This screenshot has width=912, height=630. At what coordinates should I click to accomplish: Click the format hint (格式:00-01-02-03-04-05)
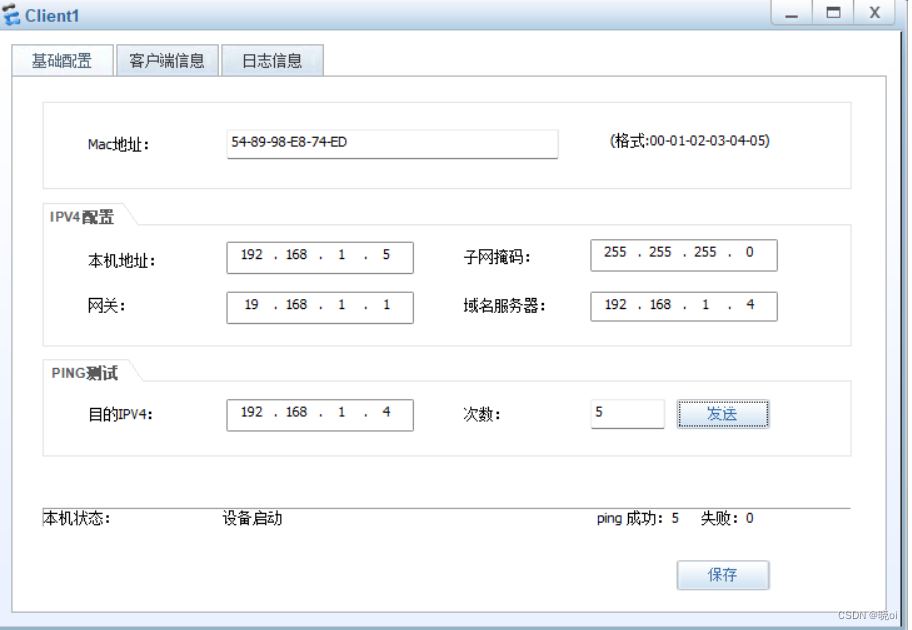(x=689, y=141)
